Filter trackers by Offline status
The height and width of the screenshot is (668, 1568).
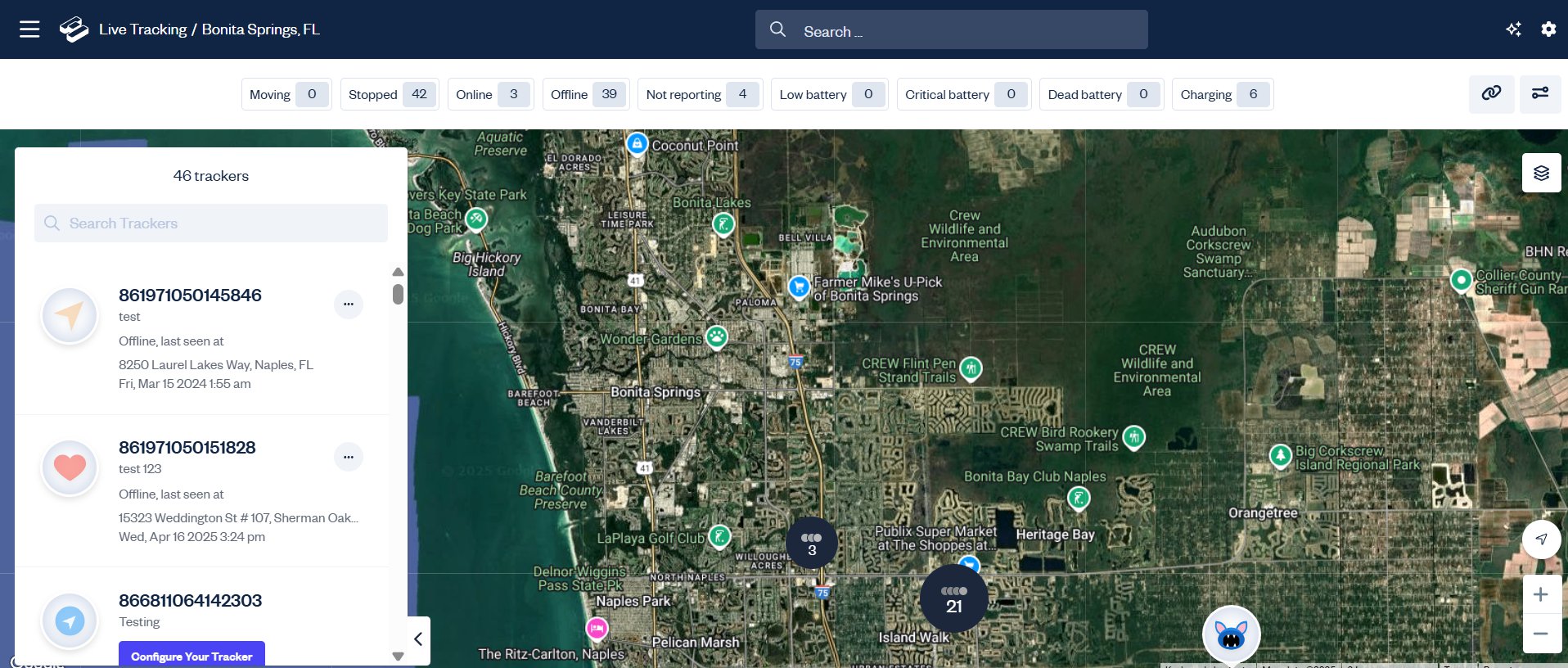(586, 94)
